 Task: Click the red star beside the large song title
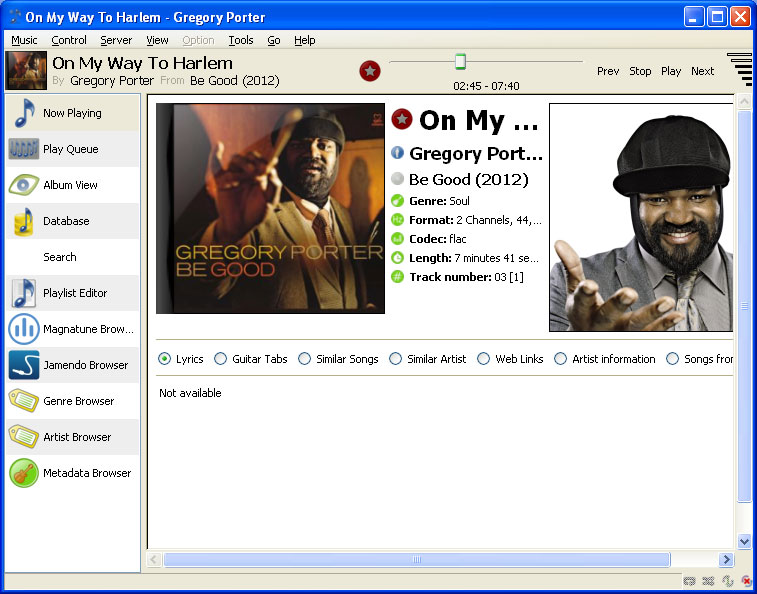pos(402,119)
